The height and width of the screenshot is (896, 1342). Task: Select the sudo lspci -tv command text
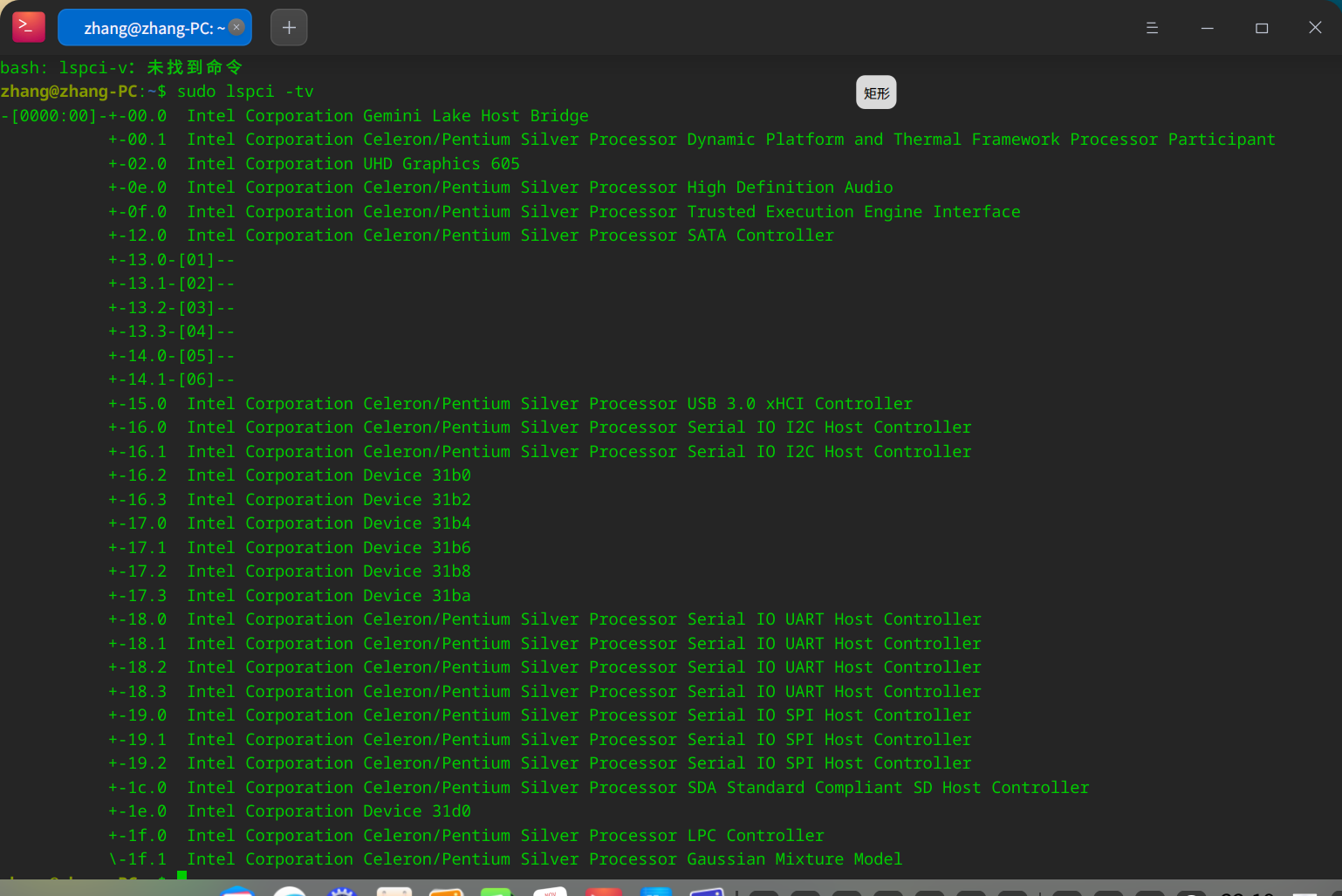(x=247, y=91)
